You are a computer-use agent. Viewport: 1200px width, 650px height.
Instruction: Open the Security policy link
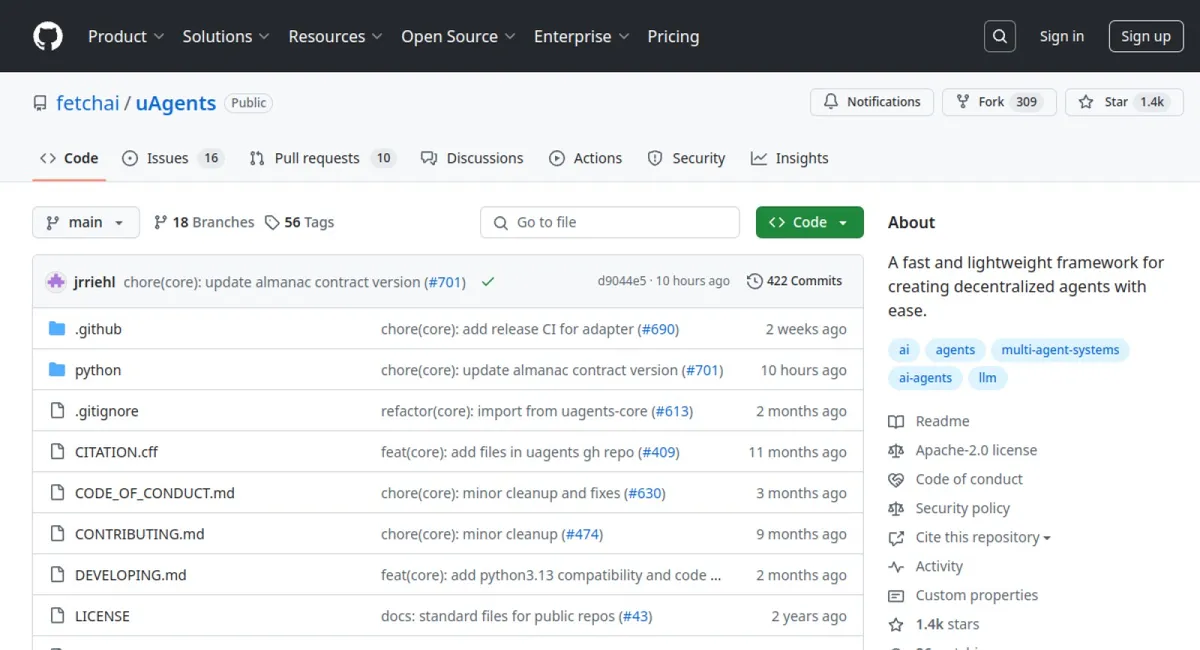click(963, 508)
